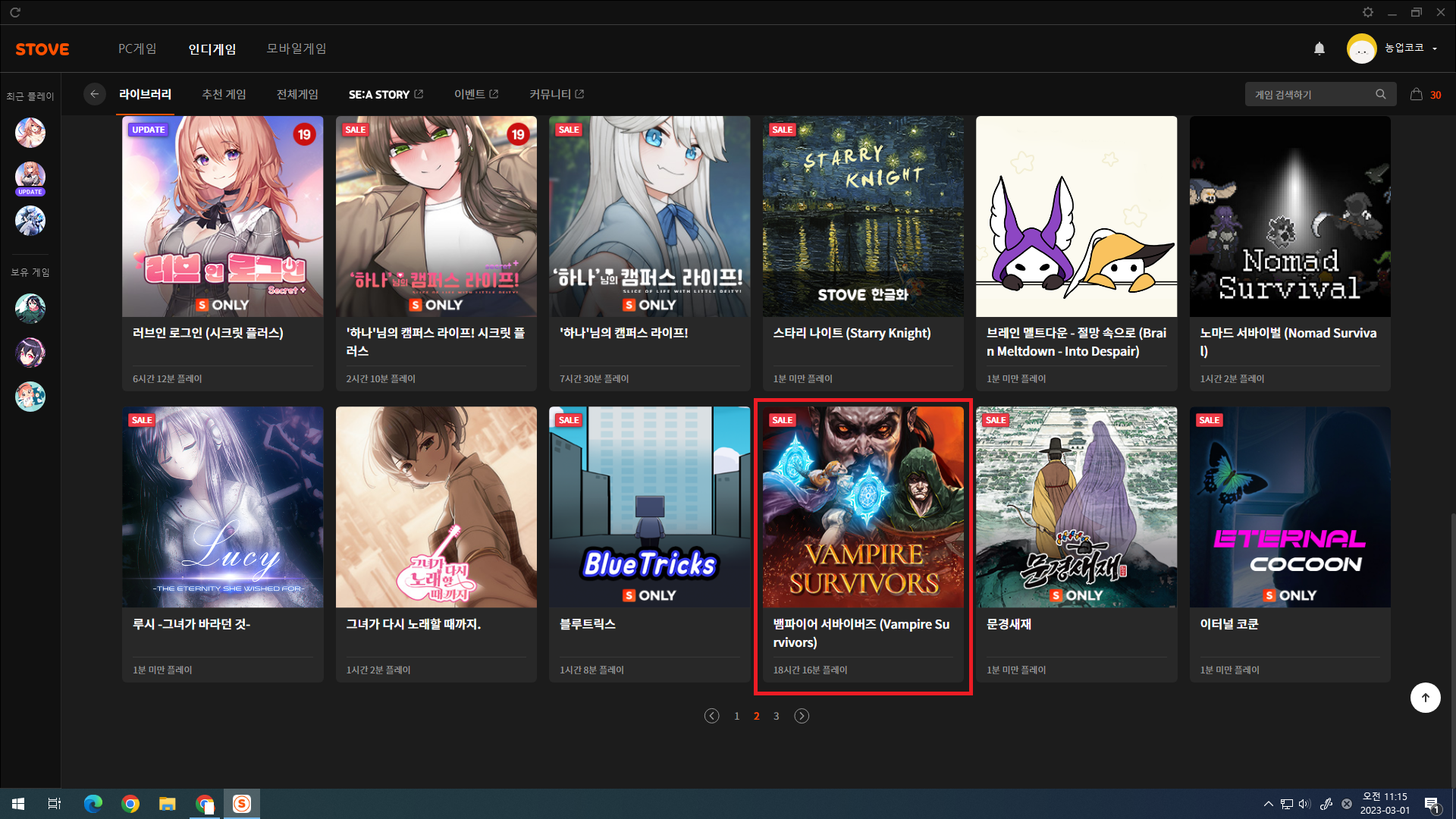Expand the user profile dropdown arrow
The height and width of the screenshot is (819, 1456).
tap(1435, 49)
